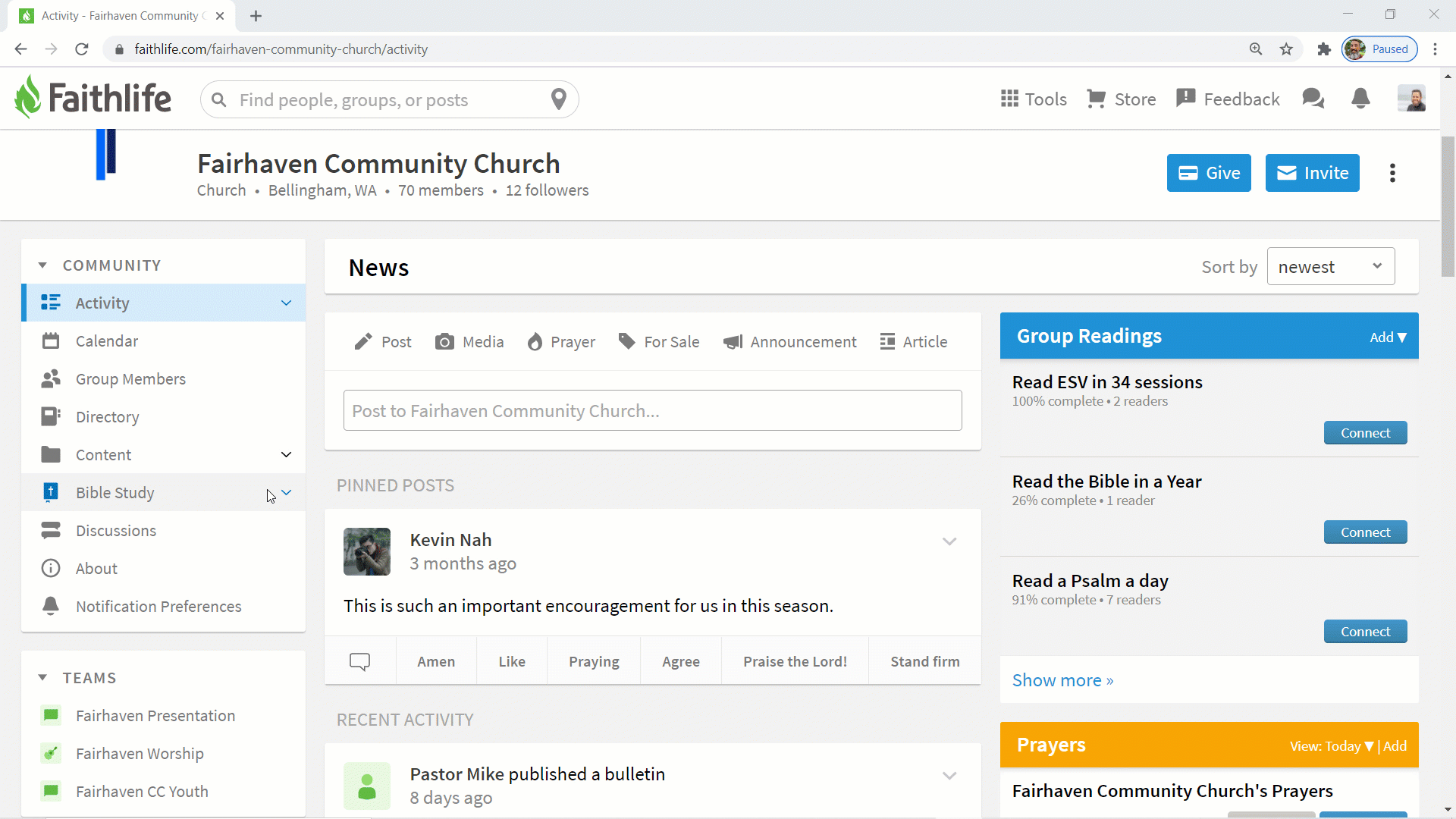Open the Tools grid menu
The width and height of the screenshot is (1456, 819).
[x=1034, y=99]
